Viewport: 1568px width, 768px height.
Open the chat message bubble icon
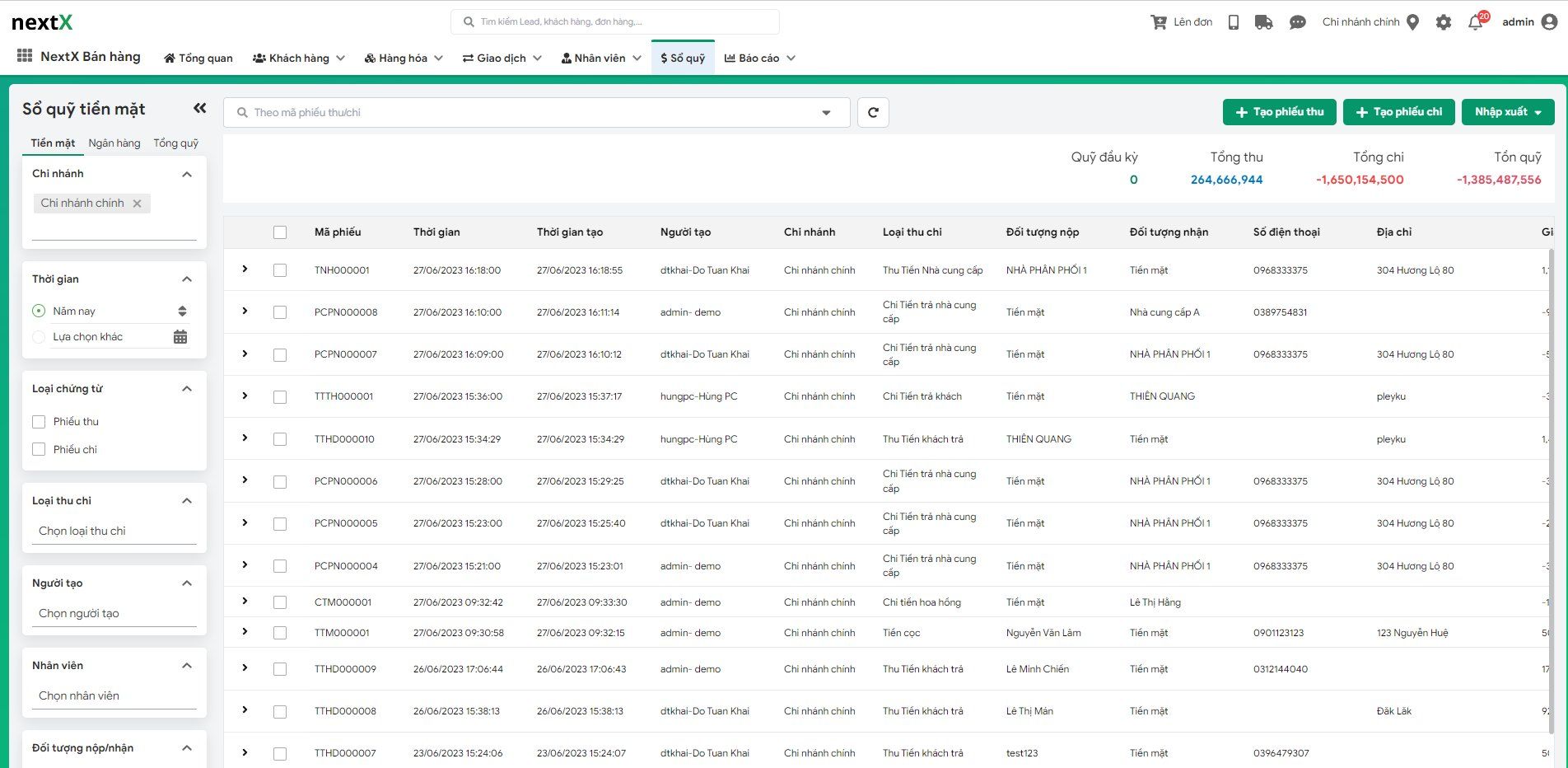click(x=1297, y=23)
